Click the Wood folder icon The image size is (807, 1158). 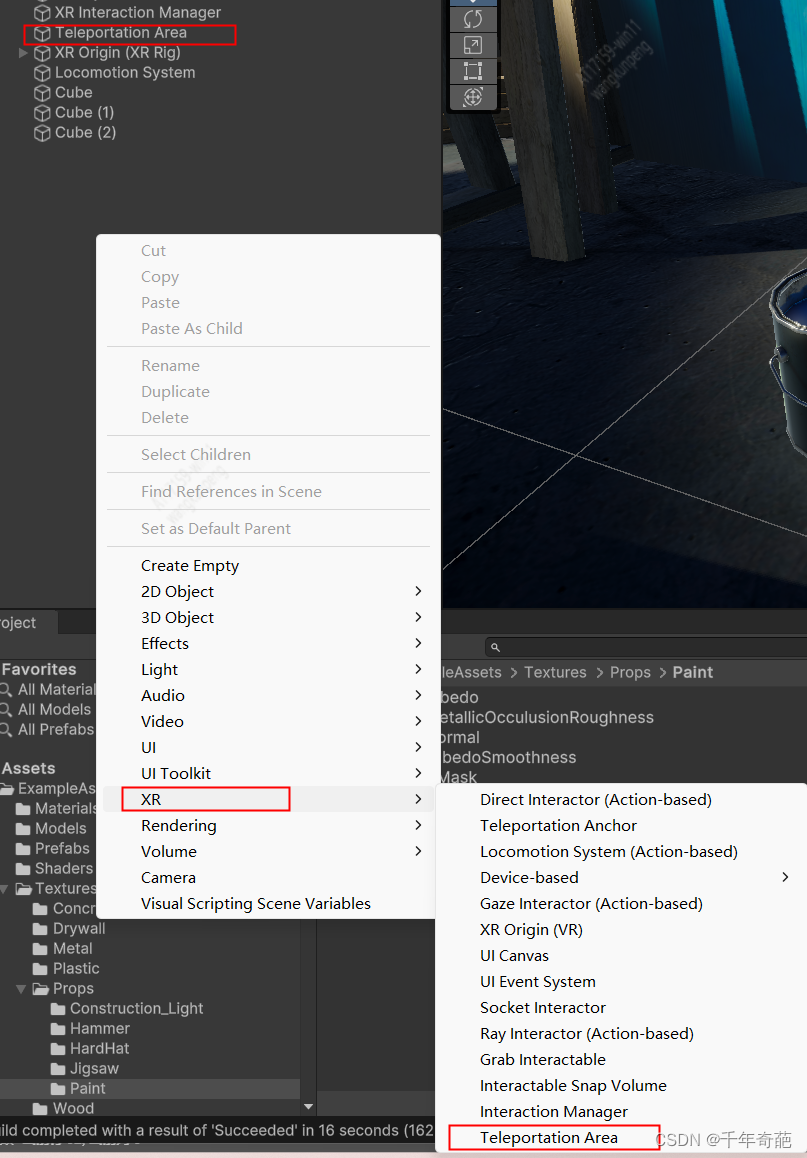pos(41,1108)
